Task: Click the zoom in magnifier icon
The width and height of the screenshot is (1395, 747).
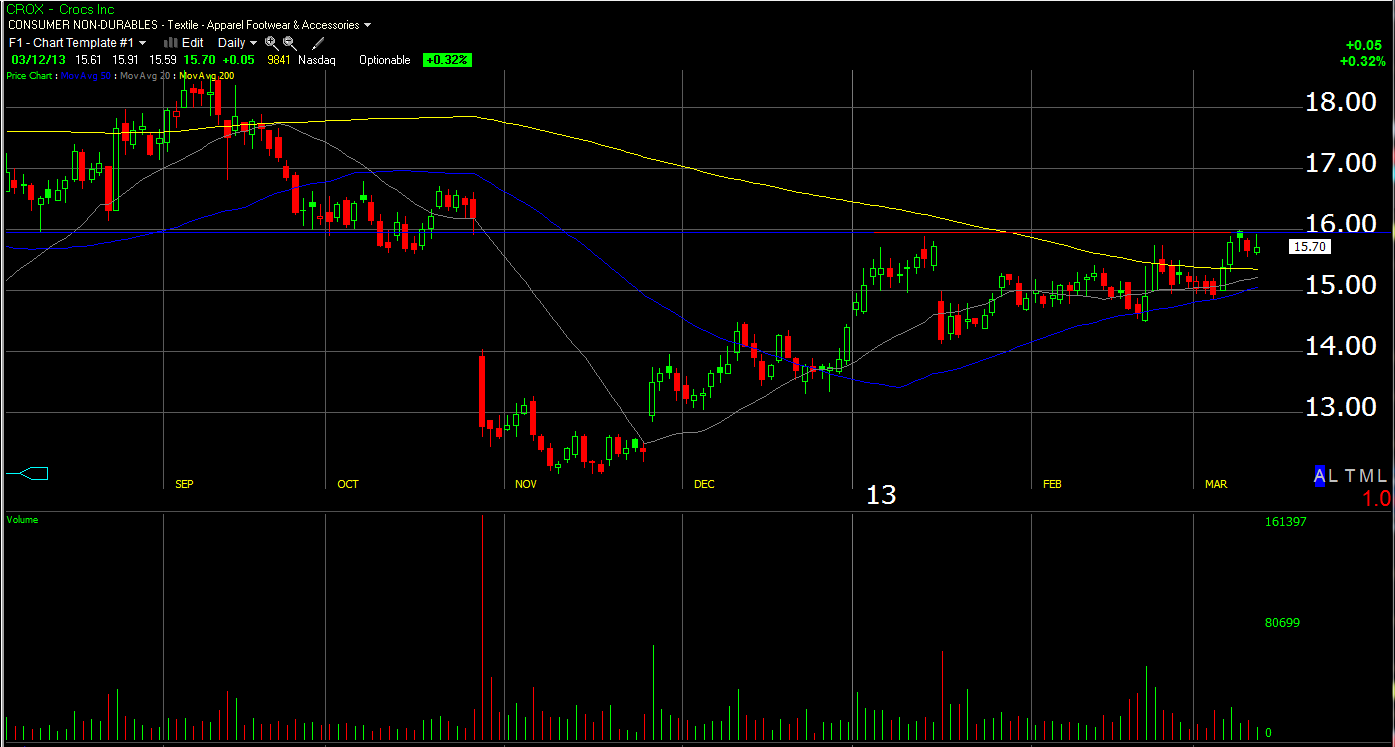Action: pos(271,43)
